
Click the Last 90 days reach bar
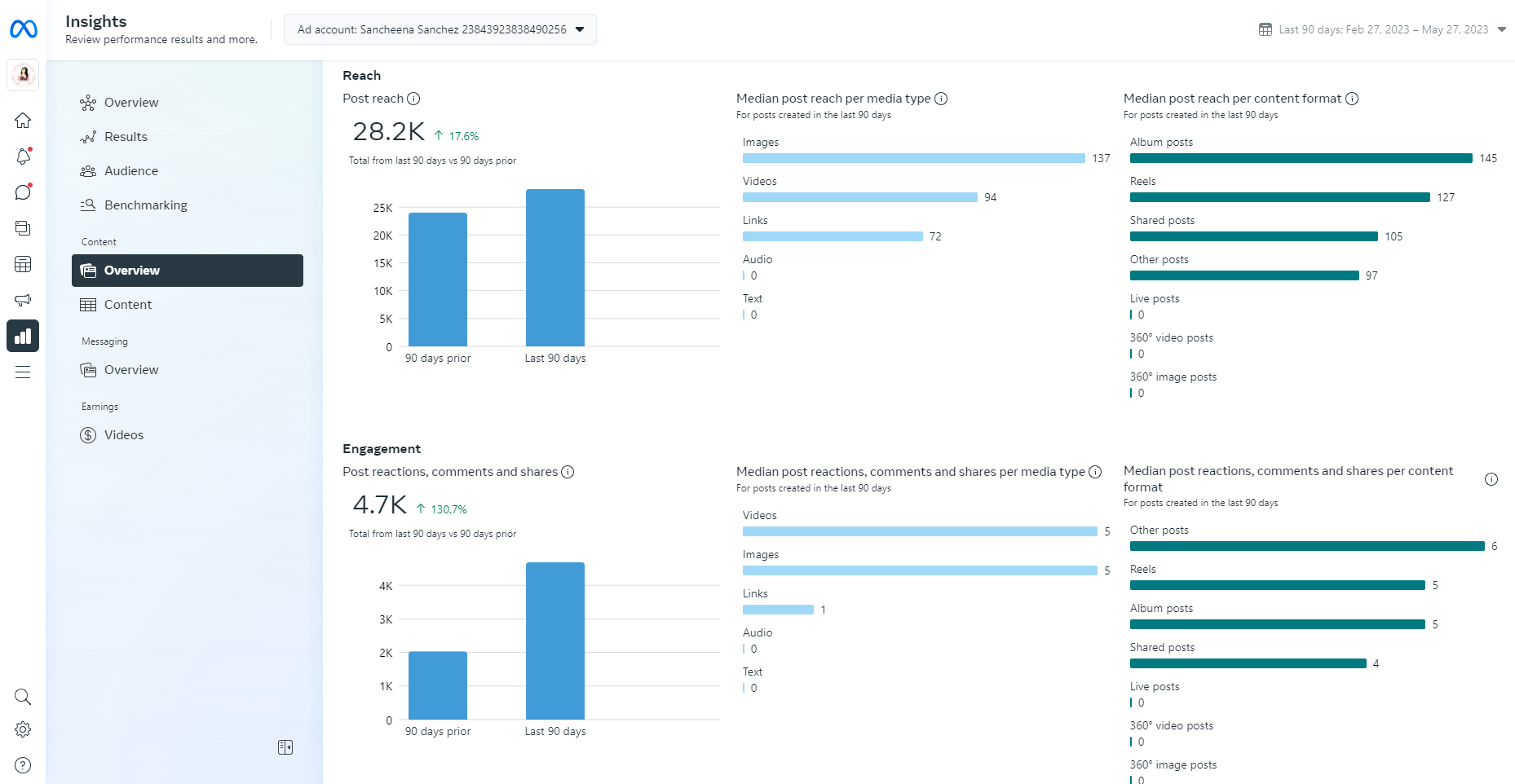(x=555, y=267)
